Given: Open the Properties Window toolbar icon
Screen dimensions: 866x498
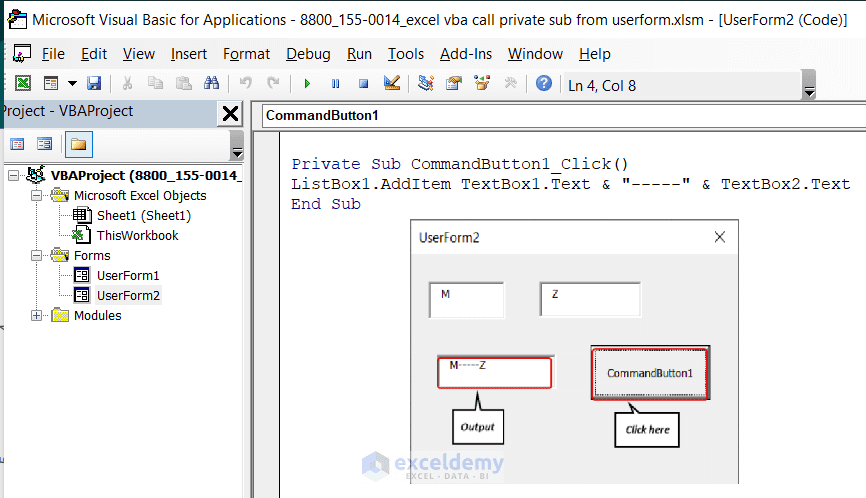Looking at the screenshot, I should pos(454,83).
